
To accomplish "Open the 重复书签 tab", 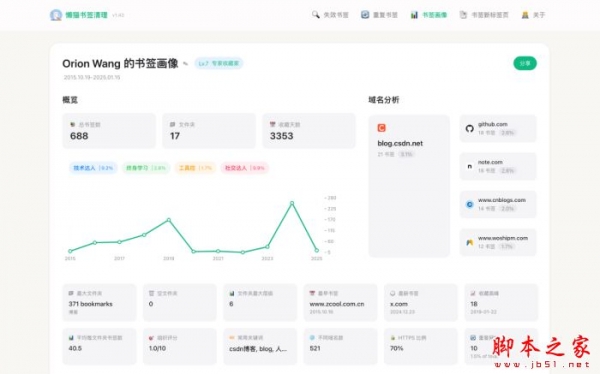I will click(x=379, y=15).
